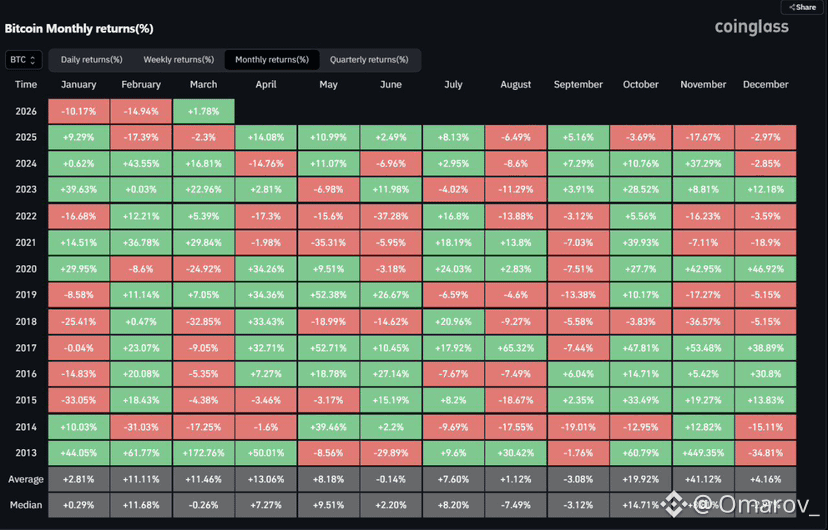Image resolution: width=828 pixels, height=530 pixels.
Task: Select the 2021 row label
Action: point(26,243)
